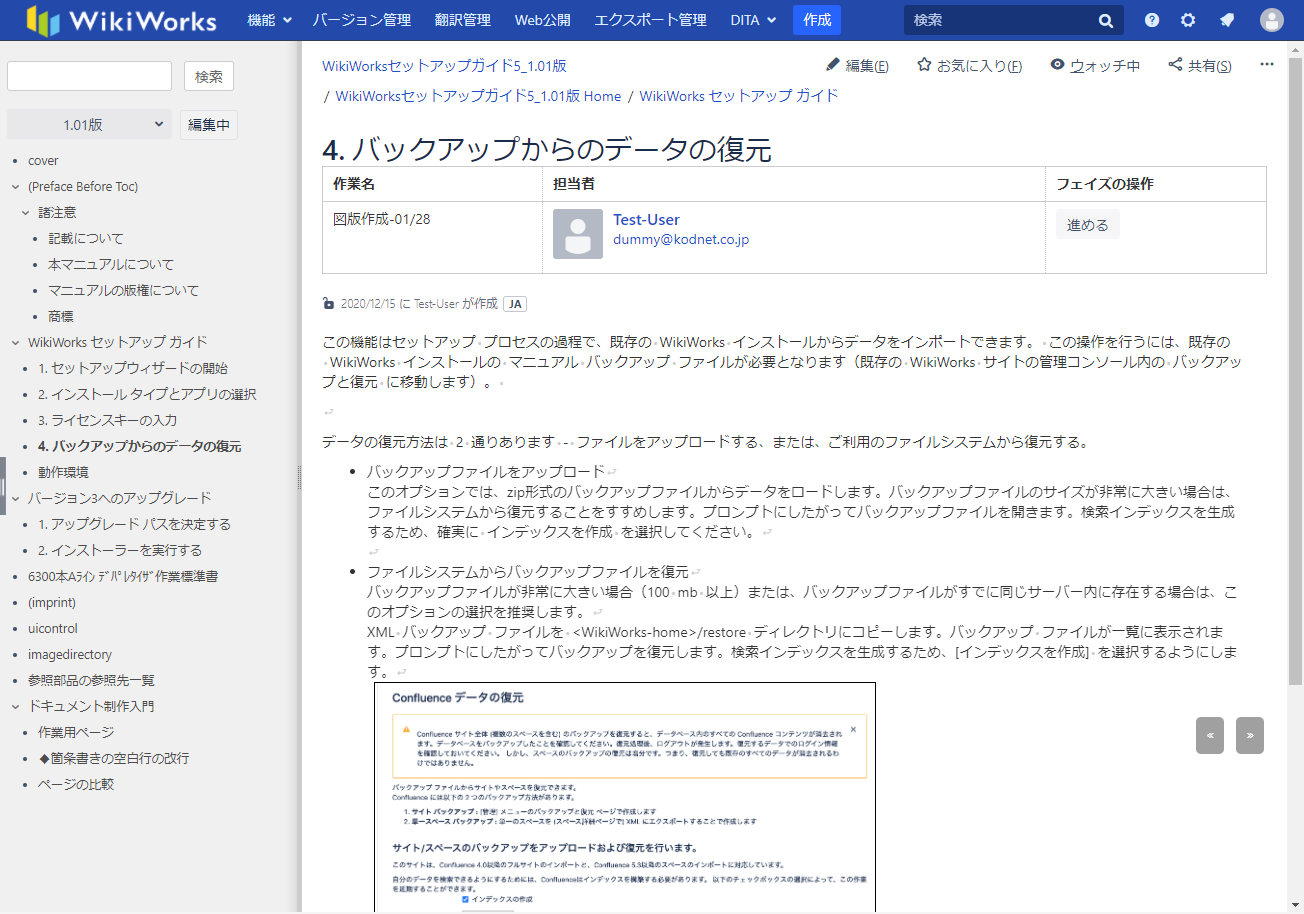Toggle the ウォッチ中 watch status
The image size is (1304, 914).
pyautogui.click(x=1095, y=66)
